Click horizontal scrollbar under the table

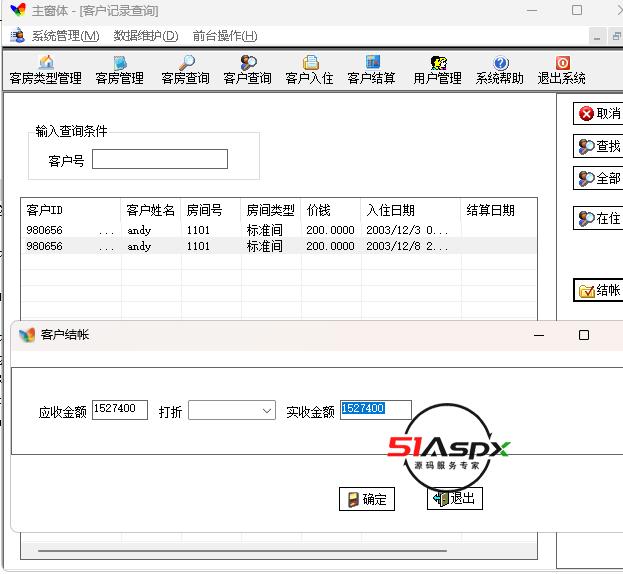click(242, 551)
